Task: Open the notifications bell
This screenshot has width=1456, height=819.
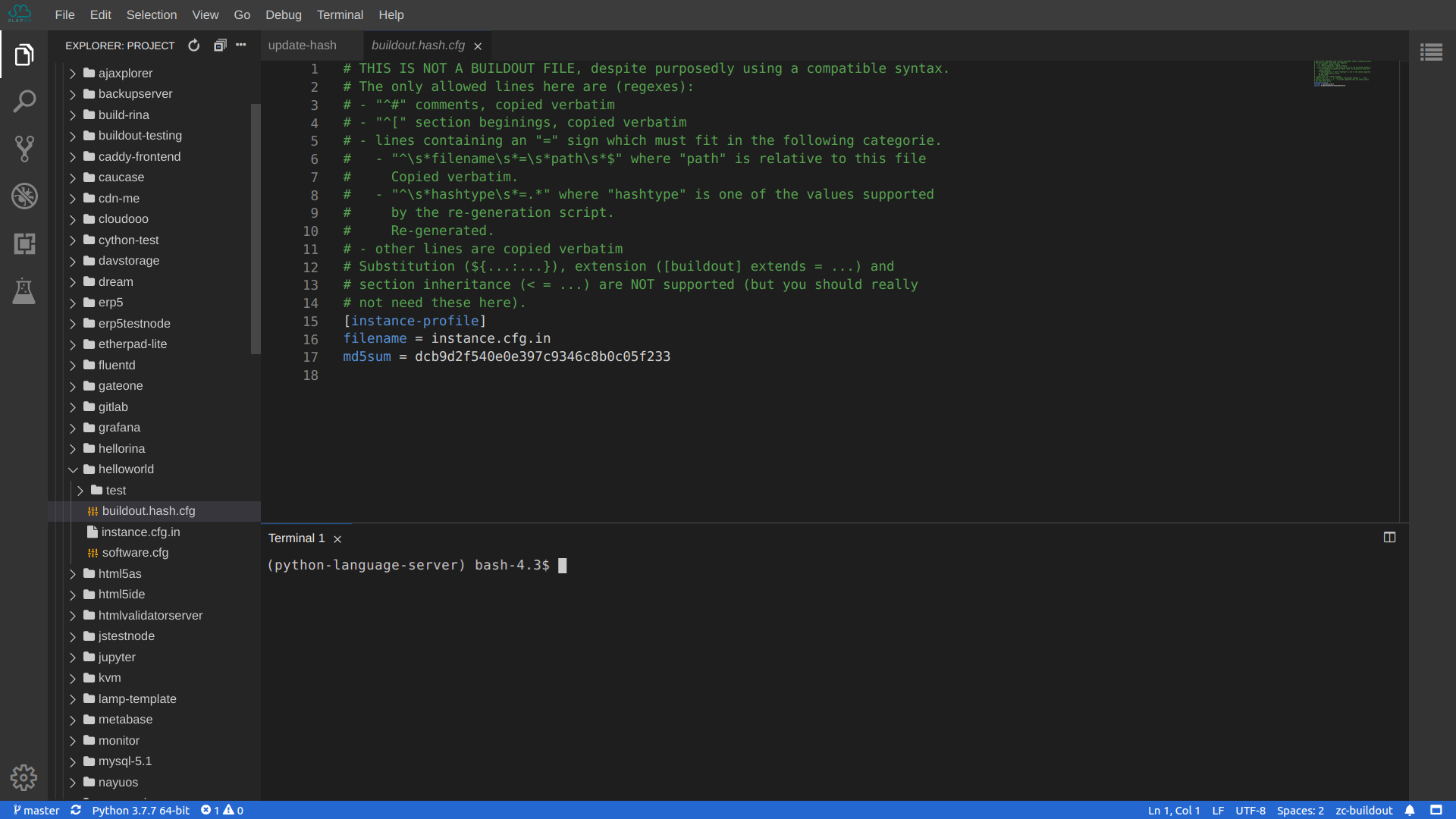Action: [x=1410, y=810]
